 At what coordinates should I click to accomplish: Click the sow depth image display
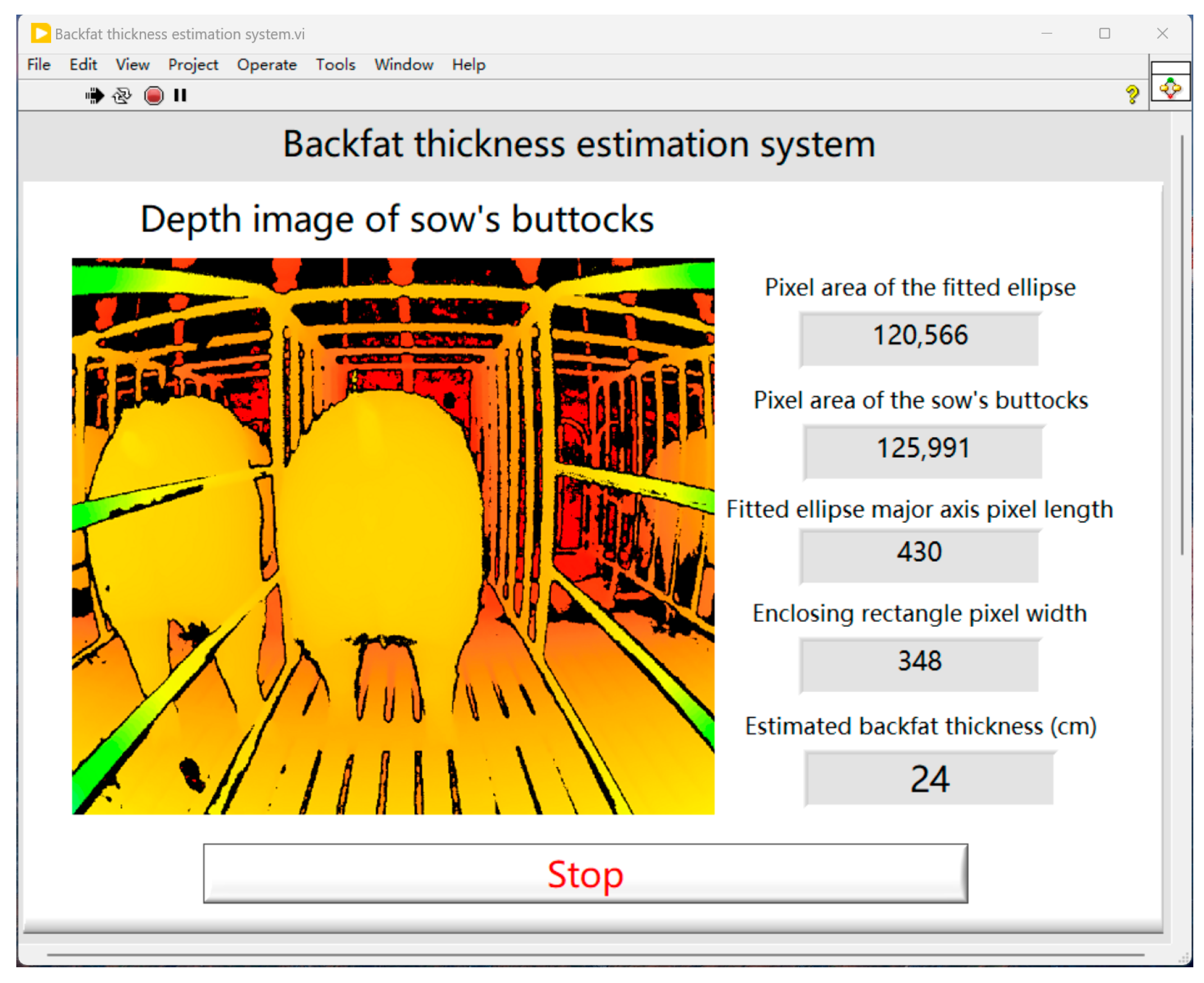pyautogui.click(x=393, y=536)
